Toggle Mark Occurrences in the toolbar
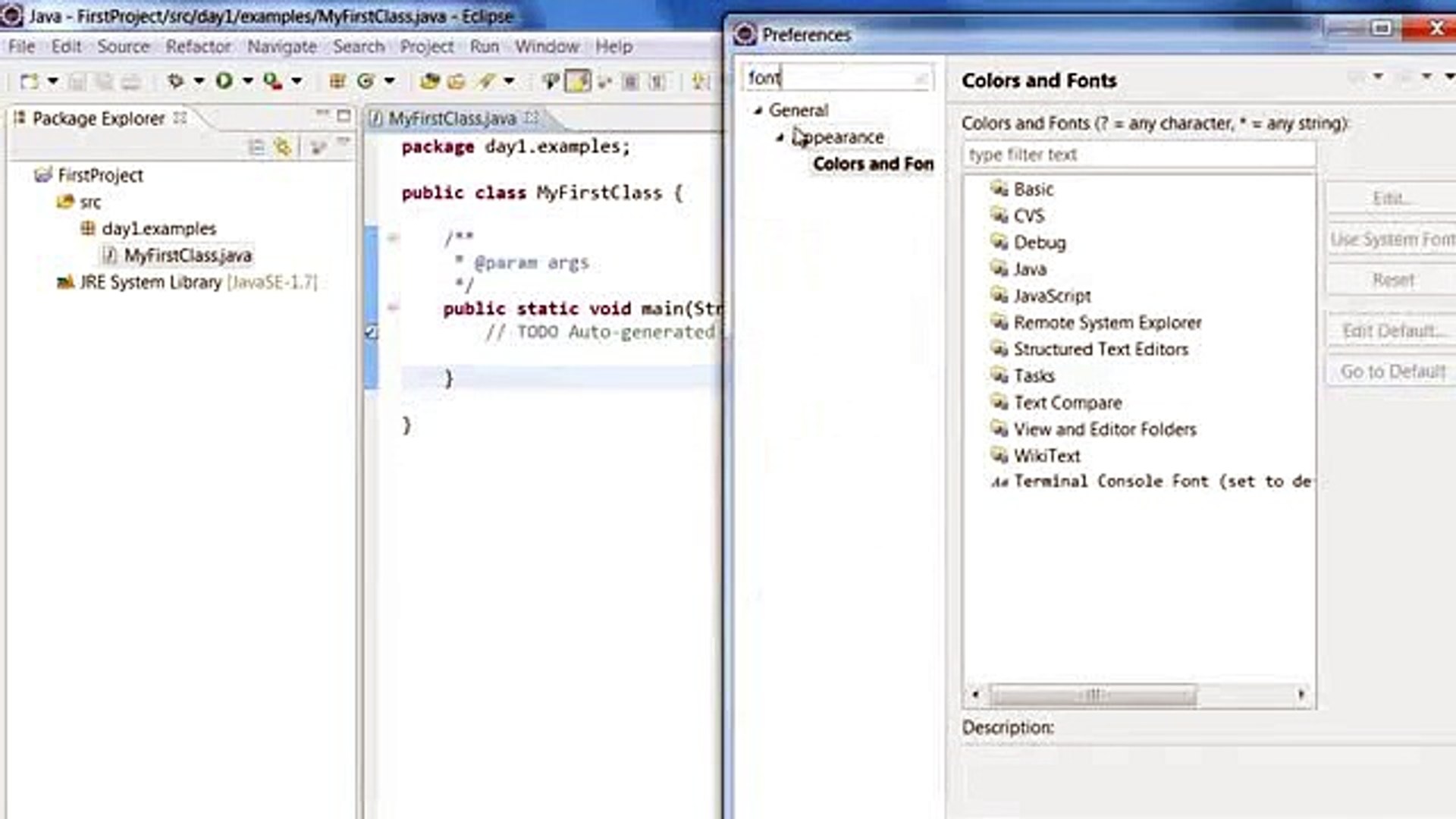Viewport: 1456px width, 819px height. click(579, 80)
